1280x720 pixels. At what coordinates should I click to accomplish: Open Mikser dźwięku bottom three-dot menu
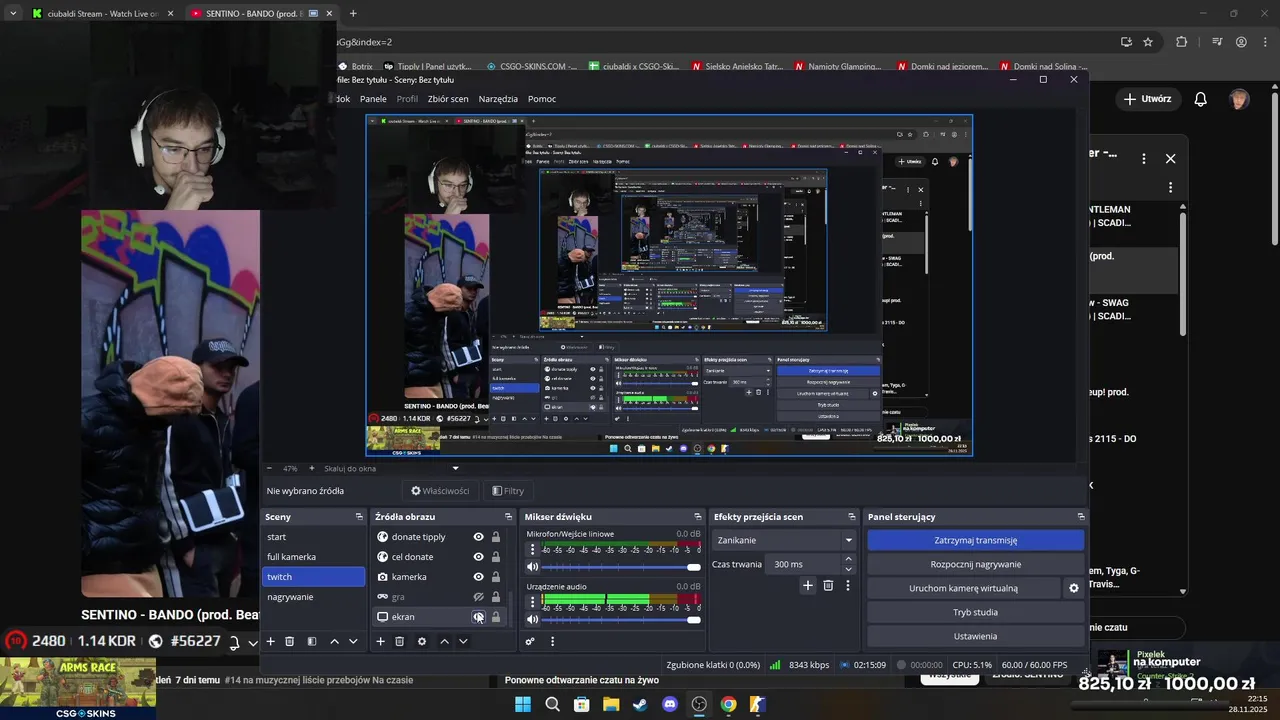click(552, 641)
